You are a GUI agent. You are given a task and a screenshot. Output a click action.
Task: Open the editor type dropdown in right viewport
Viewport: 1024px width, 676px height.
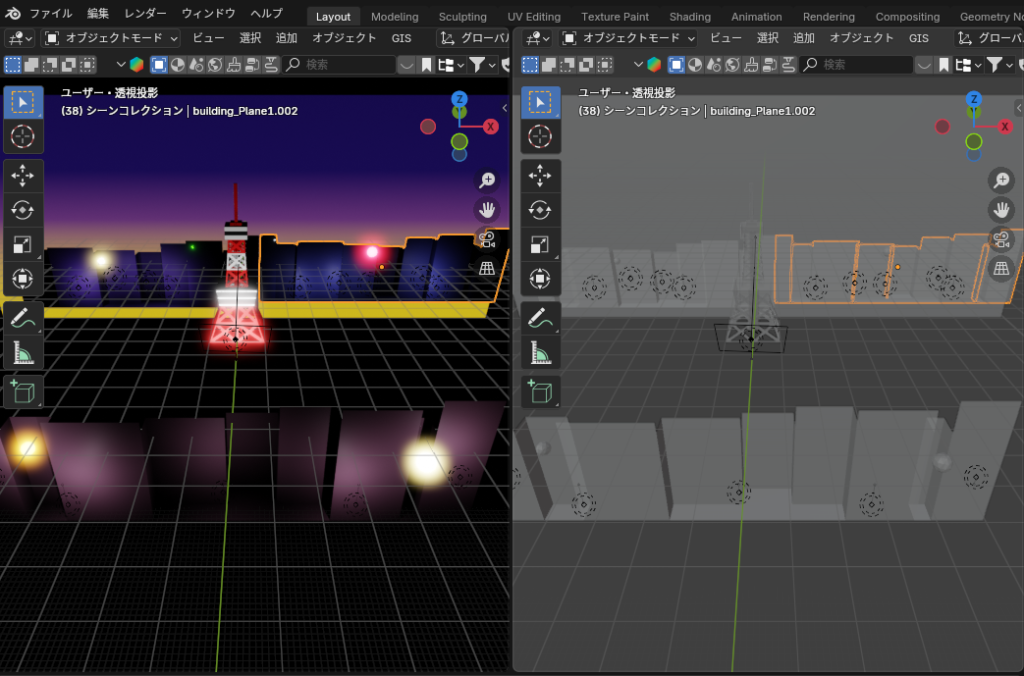536,38
